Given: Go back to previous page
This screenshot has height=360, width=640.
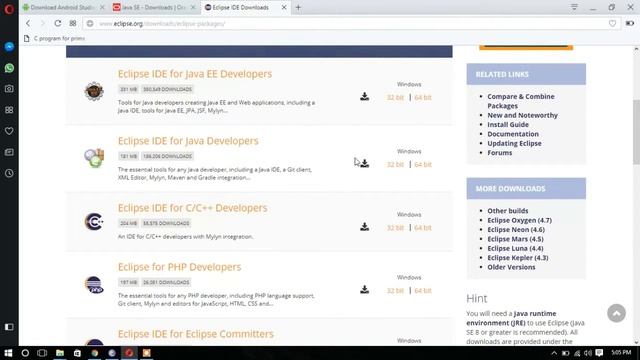Looking at the screenshot, I should 28,24.
